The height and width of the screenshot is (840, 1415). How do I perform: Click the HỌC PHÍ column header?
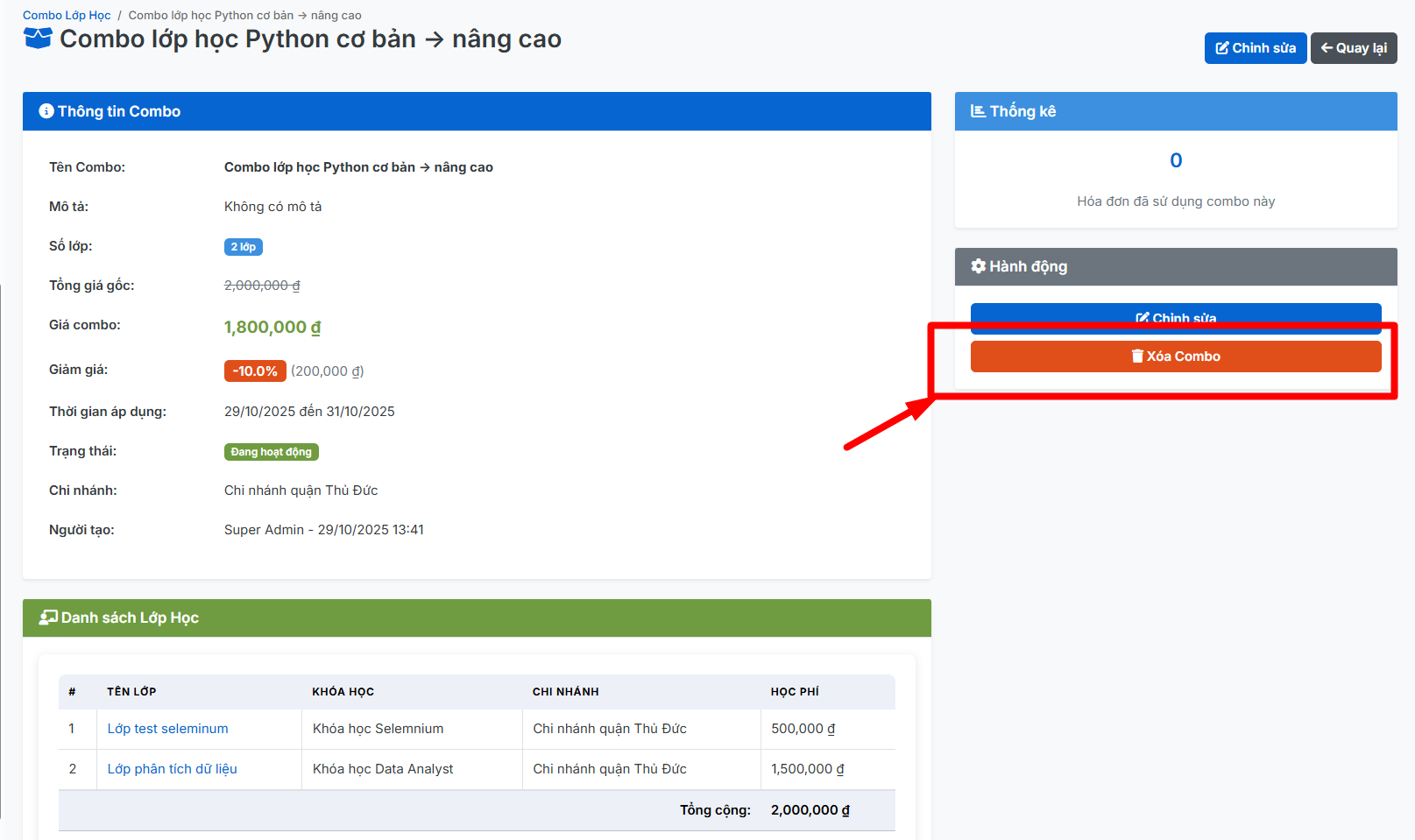[x=795, y=692]
